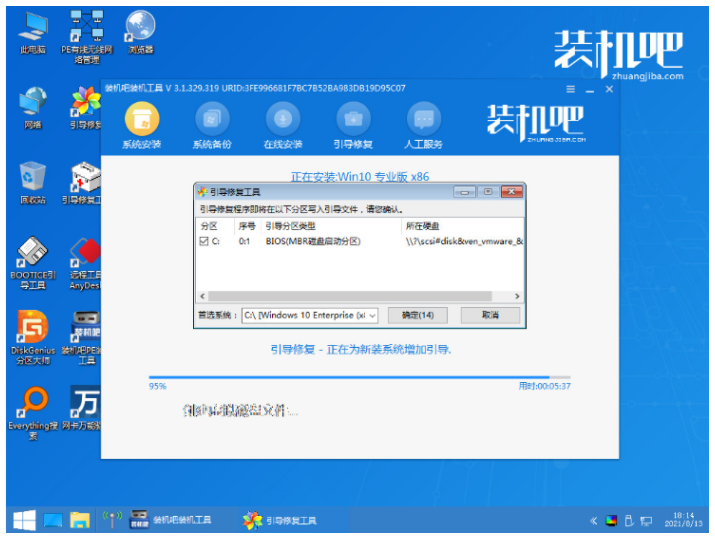Click the horizontal scrollbar left arrow
The width and height of the screenshot is (715, 538).
(x=202, y=296)
